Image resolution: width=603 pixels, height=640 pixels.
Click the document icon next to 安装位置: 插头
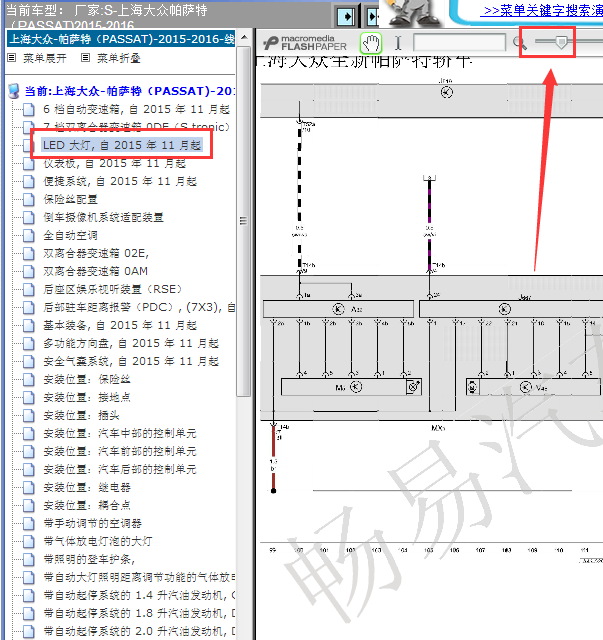point(29,415)
